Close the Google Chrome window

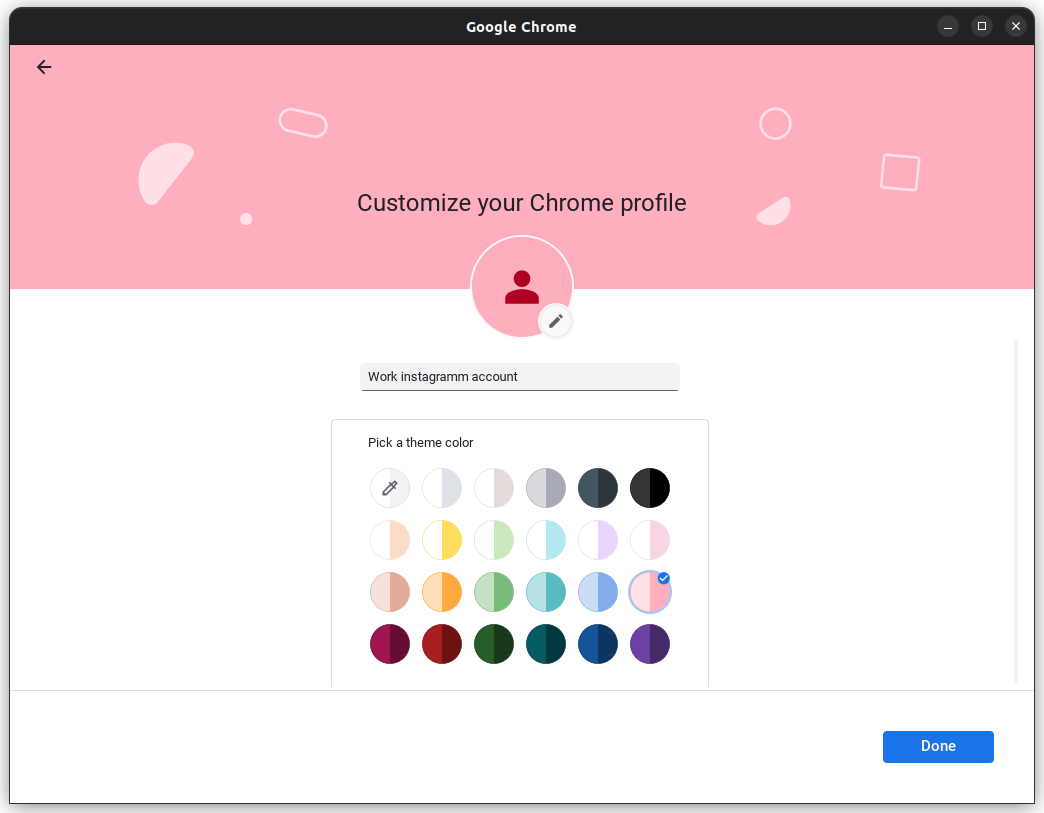coord(1015,27)
